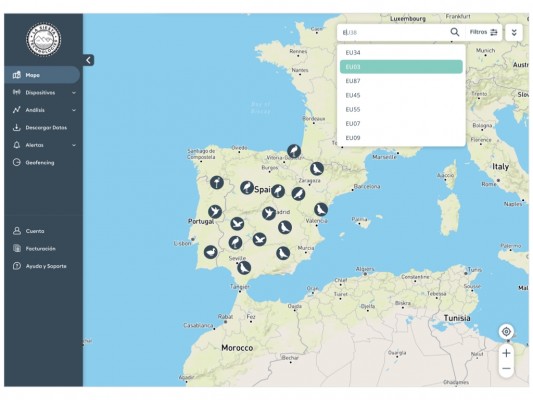This screenshot has width=533, height=400.
Task: Center map with the locate icon
Action: (506, 331)
